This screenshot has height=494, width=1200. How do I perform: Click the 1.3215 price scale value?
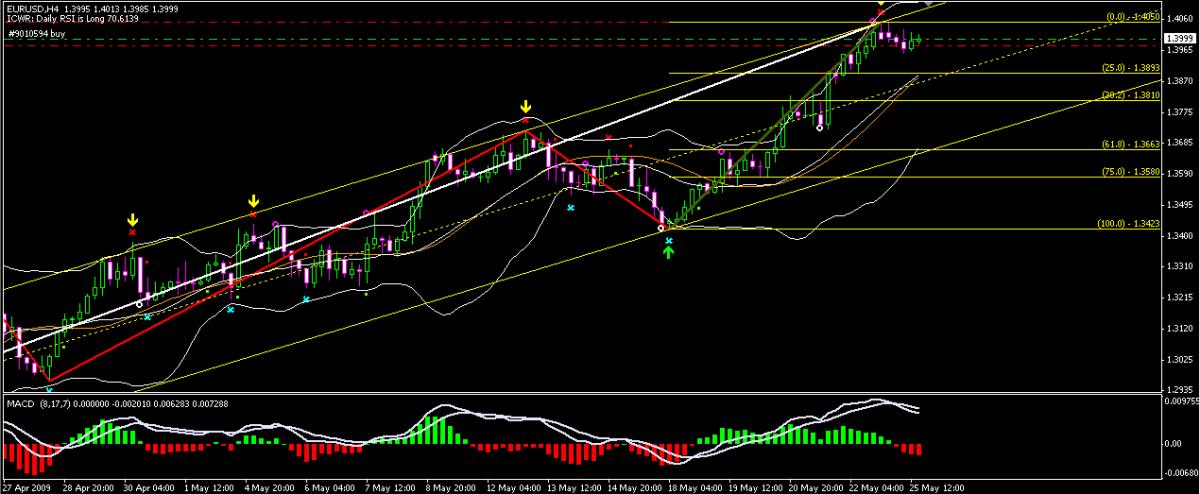click(x=1180, y=298)
